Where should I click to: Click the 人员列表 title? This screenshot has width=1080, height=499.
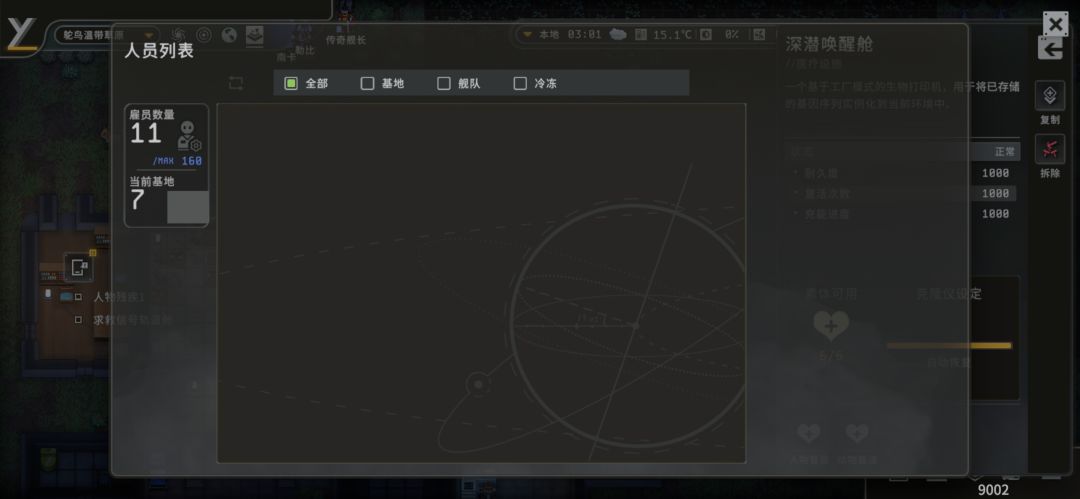click(x=159, y=51)
